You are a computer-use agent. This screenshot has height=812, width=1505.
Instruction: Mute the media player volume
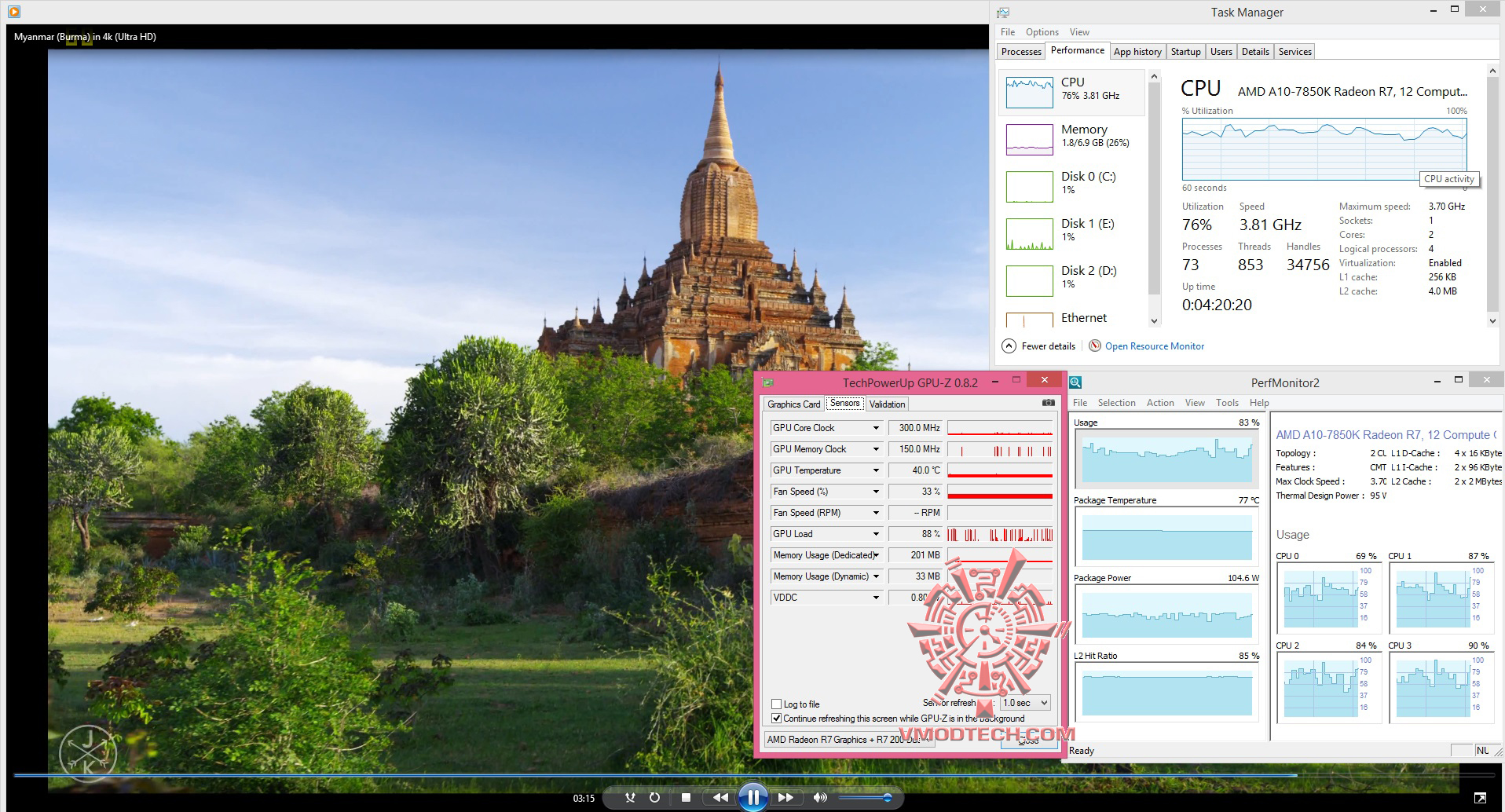[820, 798]
